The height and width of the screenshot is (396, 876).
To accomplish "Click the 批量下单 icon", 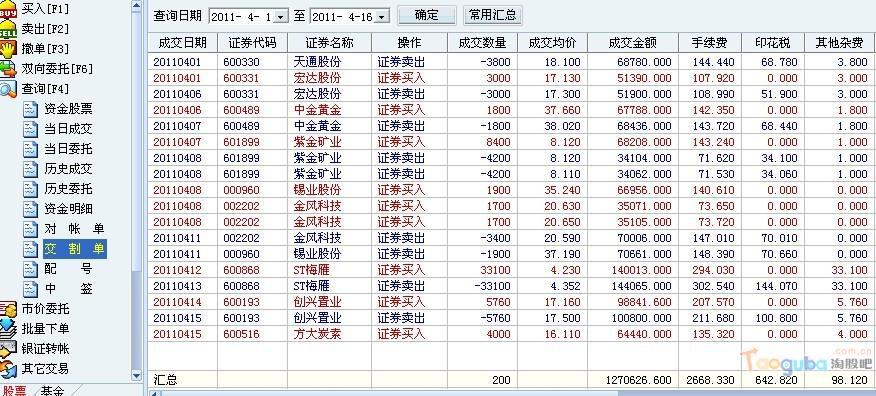I will click(x=8, y=329).
